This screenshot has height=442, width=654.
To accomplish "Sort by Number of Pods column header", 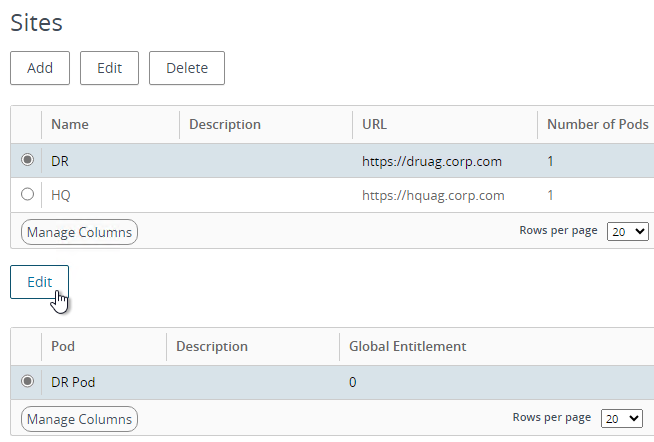I will point(597,124).
